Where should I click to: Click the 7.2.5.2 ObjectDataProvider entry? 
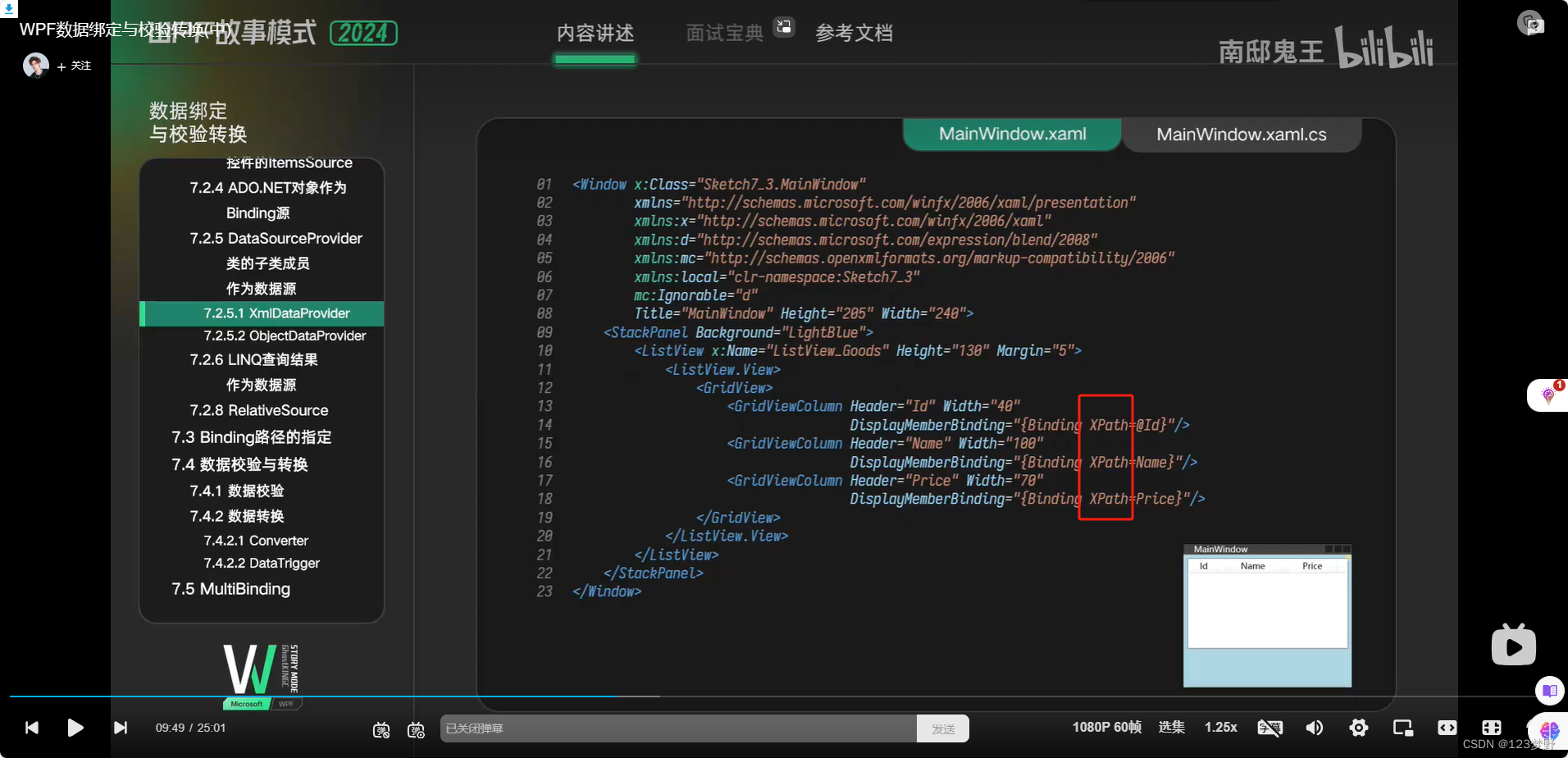point(285,336)
